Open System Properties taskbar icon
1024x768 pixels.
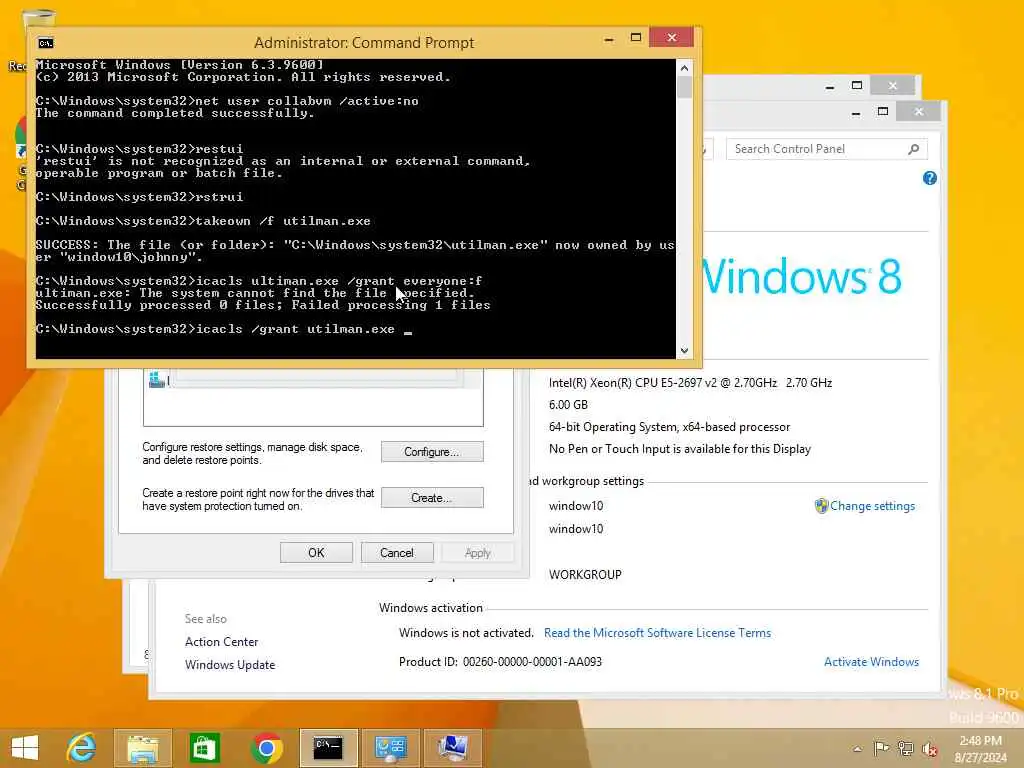[x=453, y=748]
